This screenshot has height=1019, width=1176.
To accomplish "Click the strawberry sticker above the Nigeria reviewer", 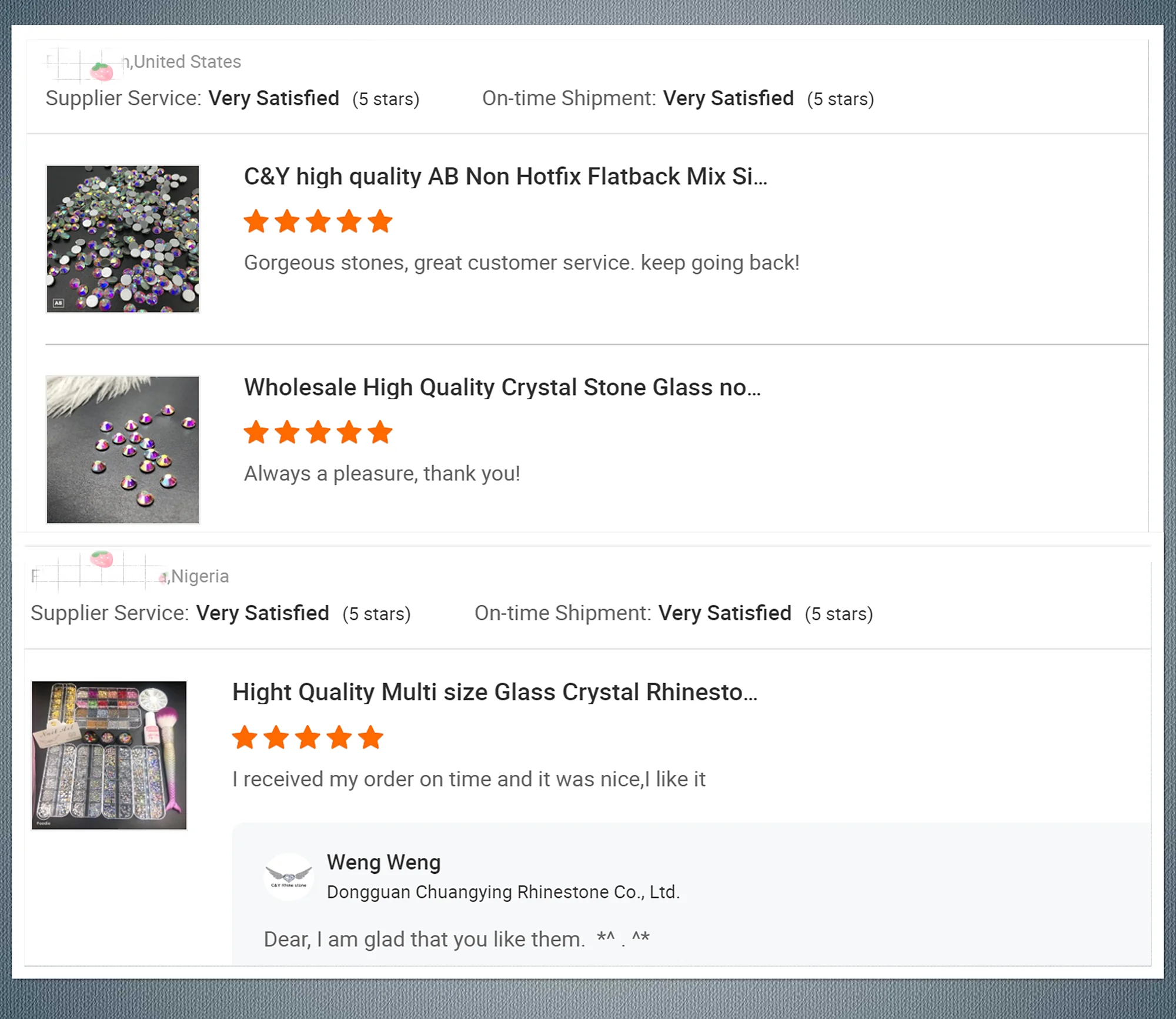I will click(x=102, y=558).
